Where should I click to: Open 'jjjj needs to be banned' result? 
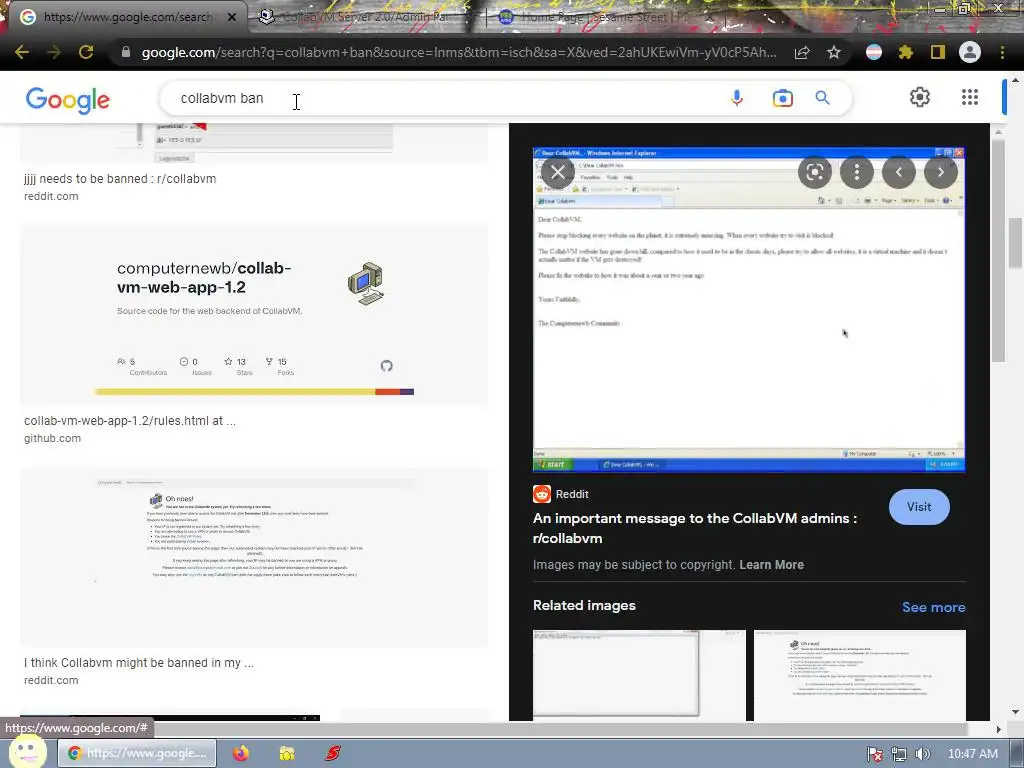pyautogui.click(x=120, y=178)
